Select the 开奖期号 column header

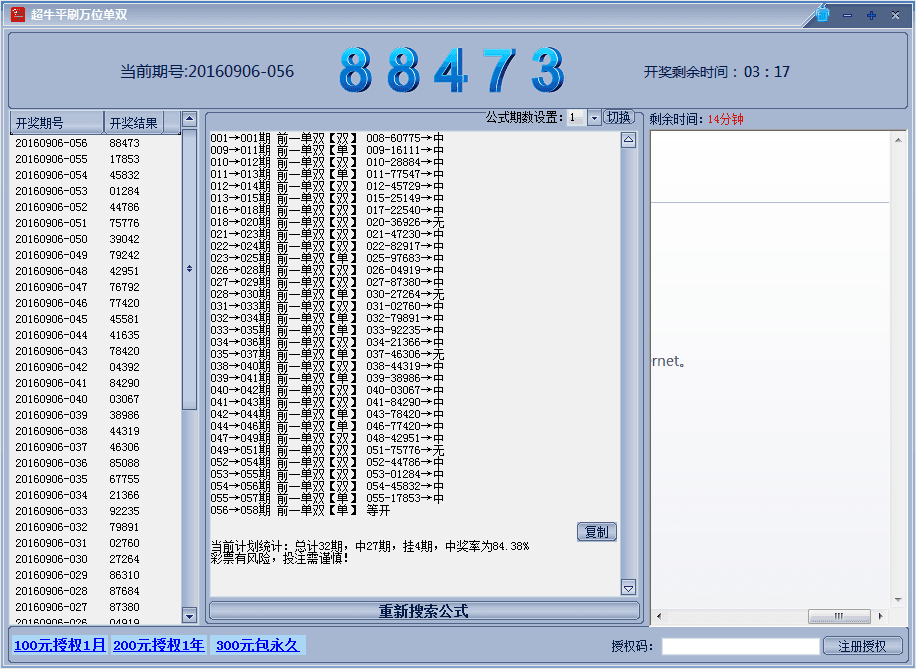tap(57, 123)
